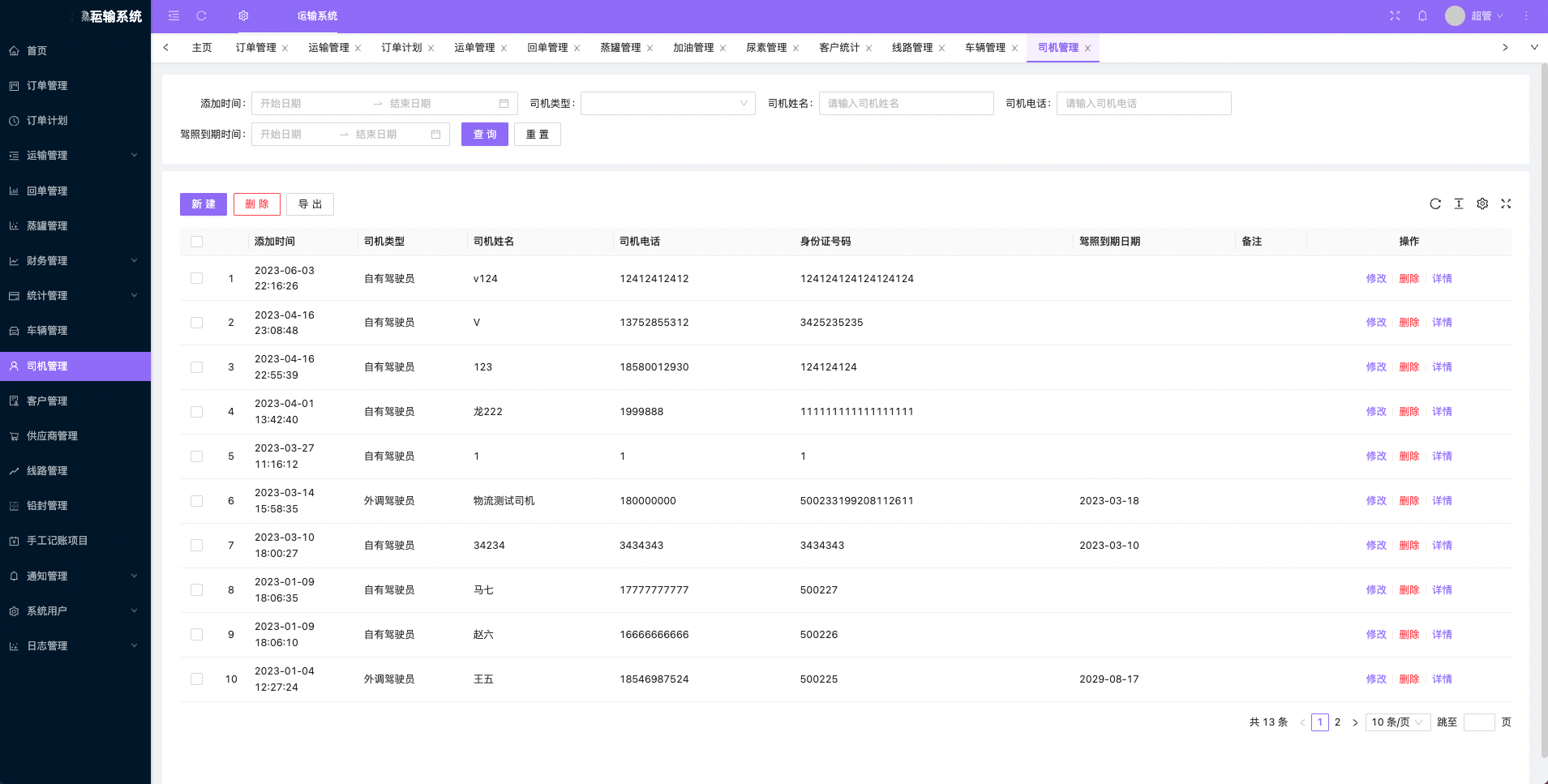1548x784 pixels.
Task: Open calendar icon of 添加时间 date range
Action: click(504, 103)
